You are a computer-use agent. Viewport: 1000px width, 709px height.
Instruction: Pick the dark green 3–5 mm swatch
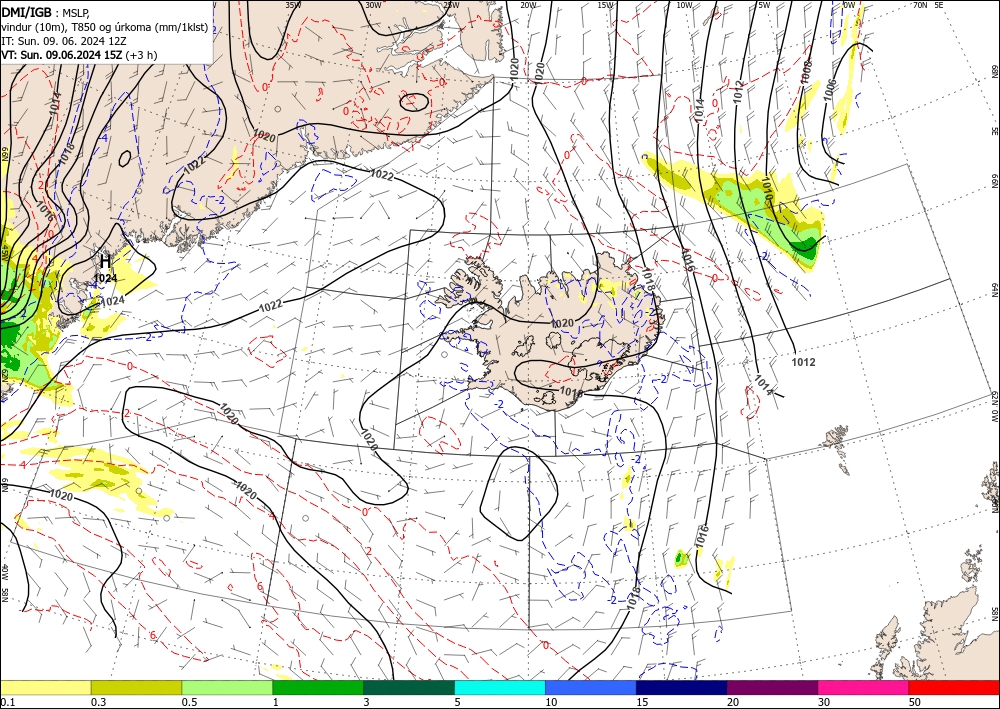409,687
